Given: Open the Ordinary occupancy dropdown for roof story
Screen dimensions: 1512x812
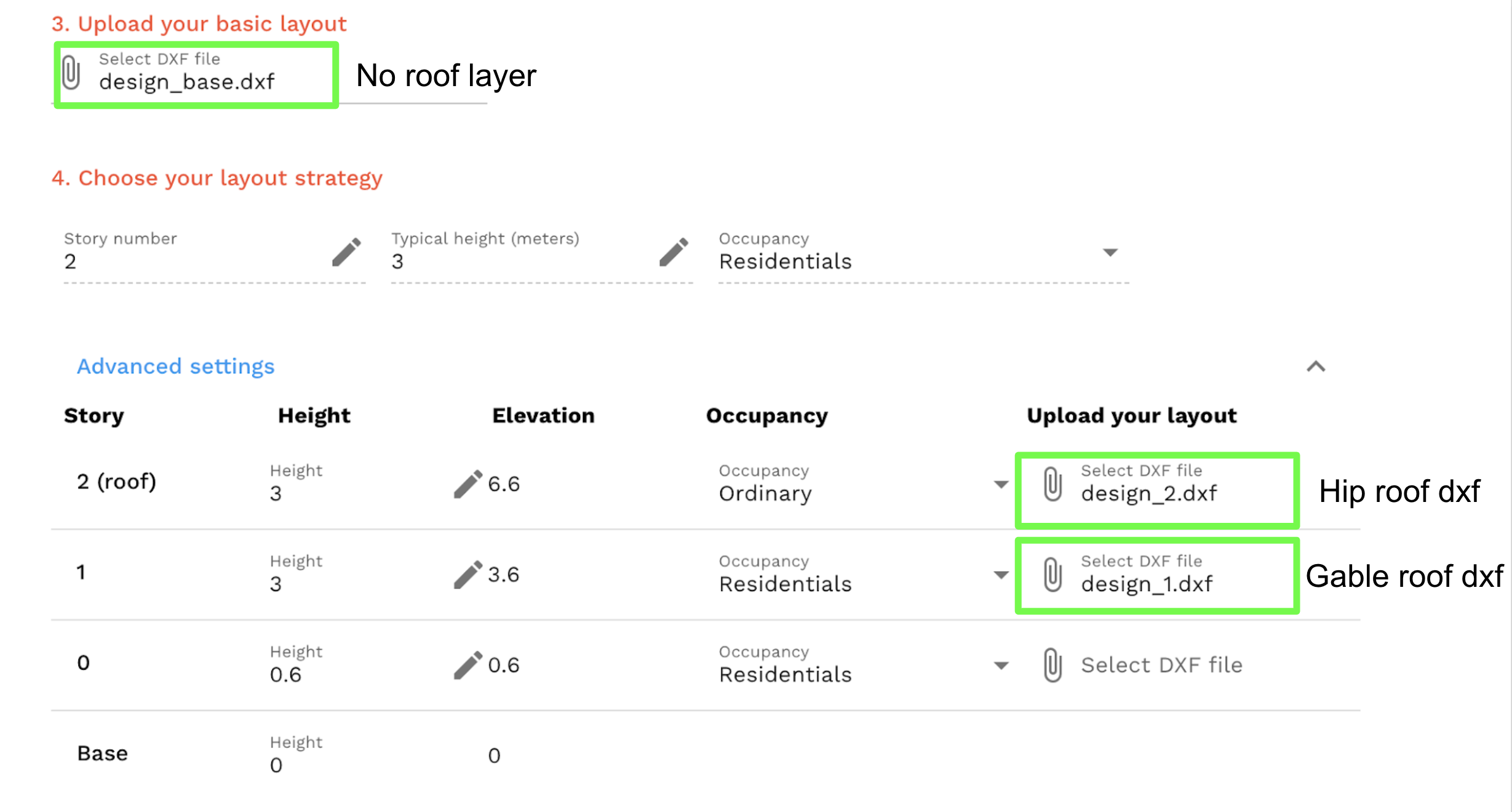Looking at the screenshot, I should [1001, 484].
